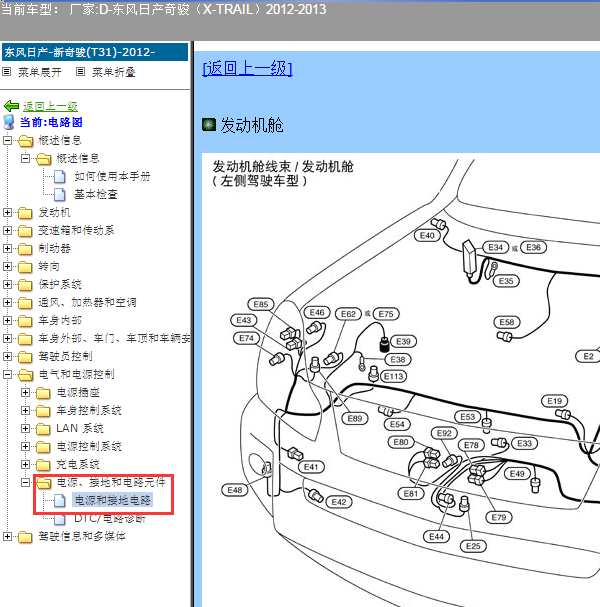Click 当前:电路图 label in sidebar
This screenshot has width=600, height=607.
[51, 122]
